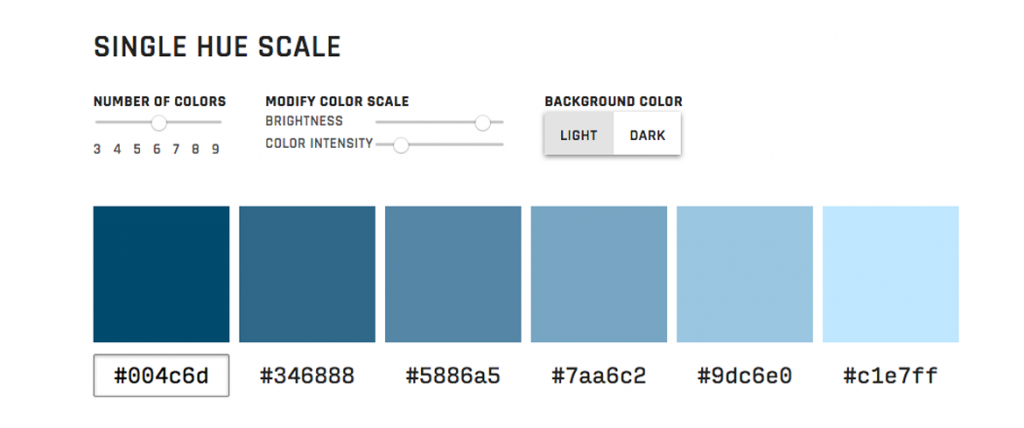Click the Color Intensity slider handle
The height and width of the screenshot is (428, 1024).
tap(401, 145)
